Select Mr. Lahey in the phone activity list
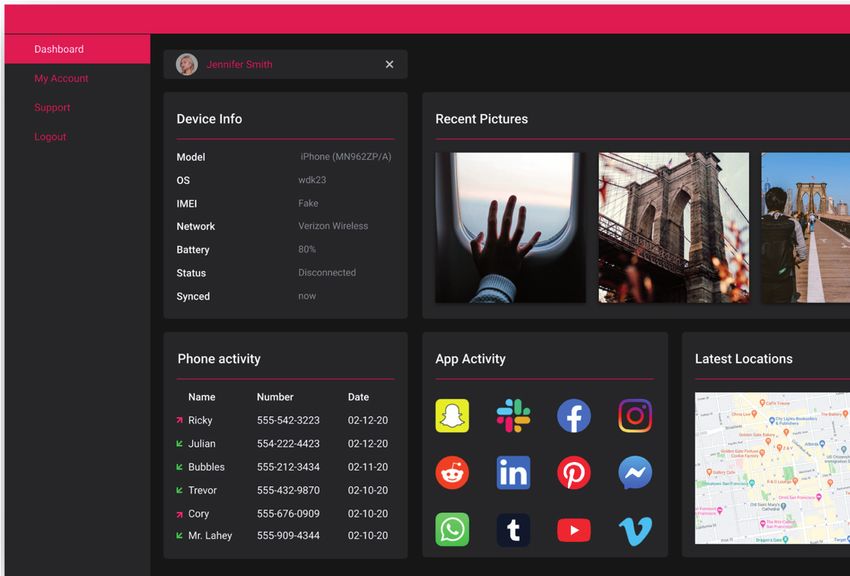The height and width of the screenshot is (576, 850). point(210,535)
